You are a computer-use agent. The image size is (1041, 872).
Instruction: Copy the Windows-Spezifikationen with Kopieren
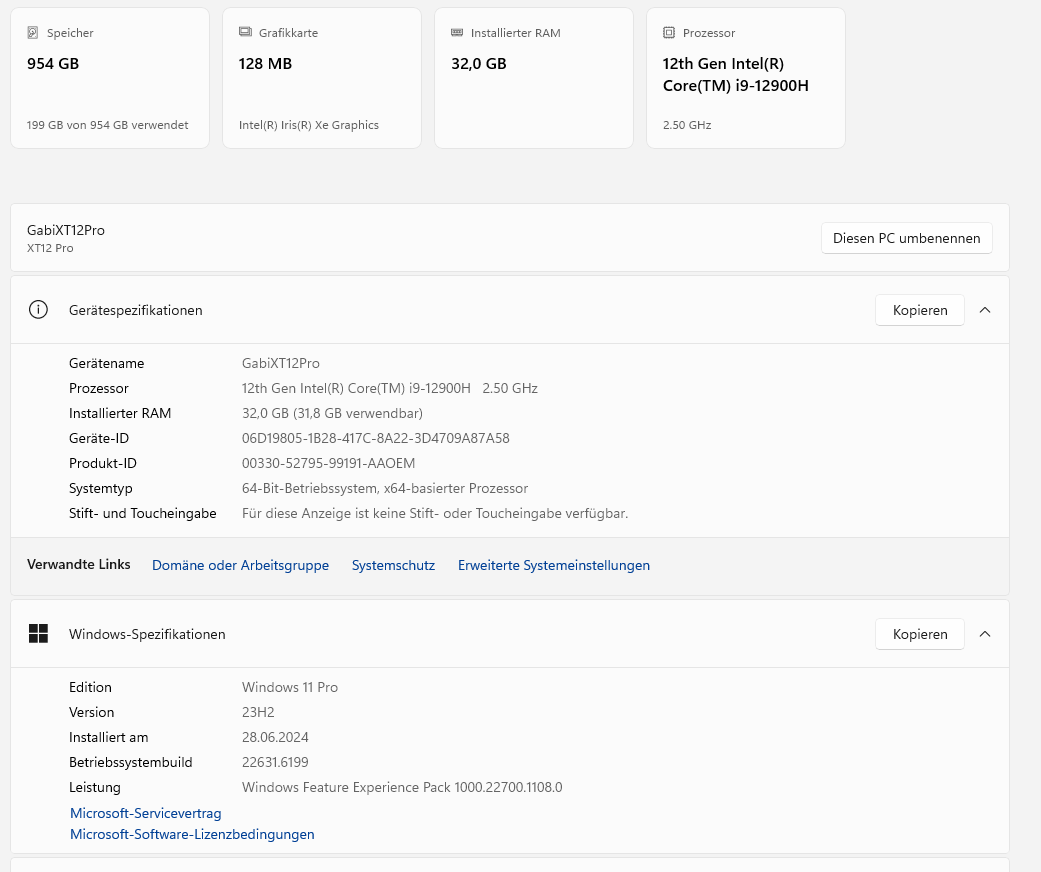(x=920, y=634)
